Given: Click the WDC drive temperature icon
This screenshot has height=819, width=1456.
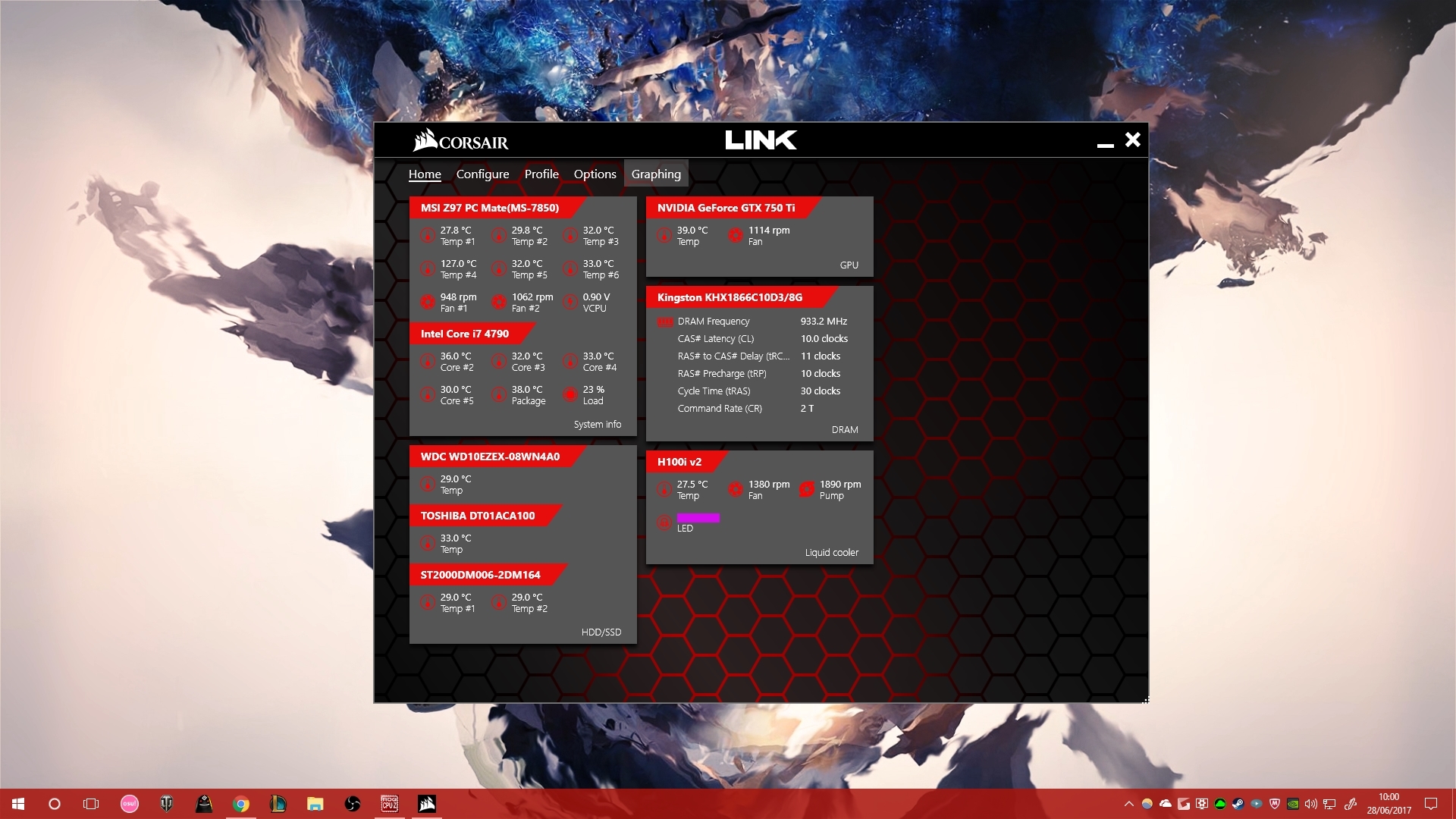Looking at the screenshot, I should [428, 485].
